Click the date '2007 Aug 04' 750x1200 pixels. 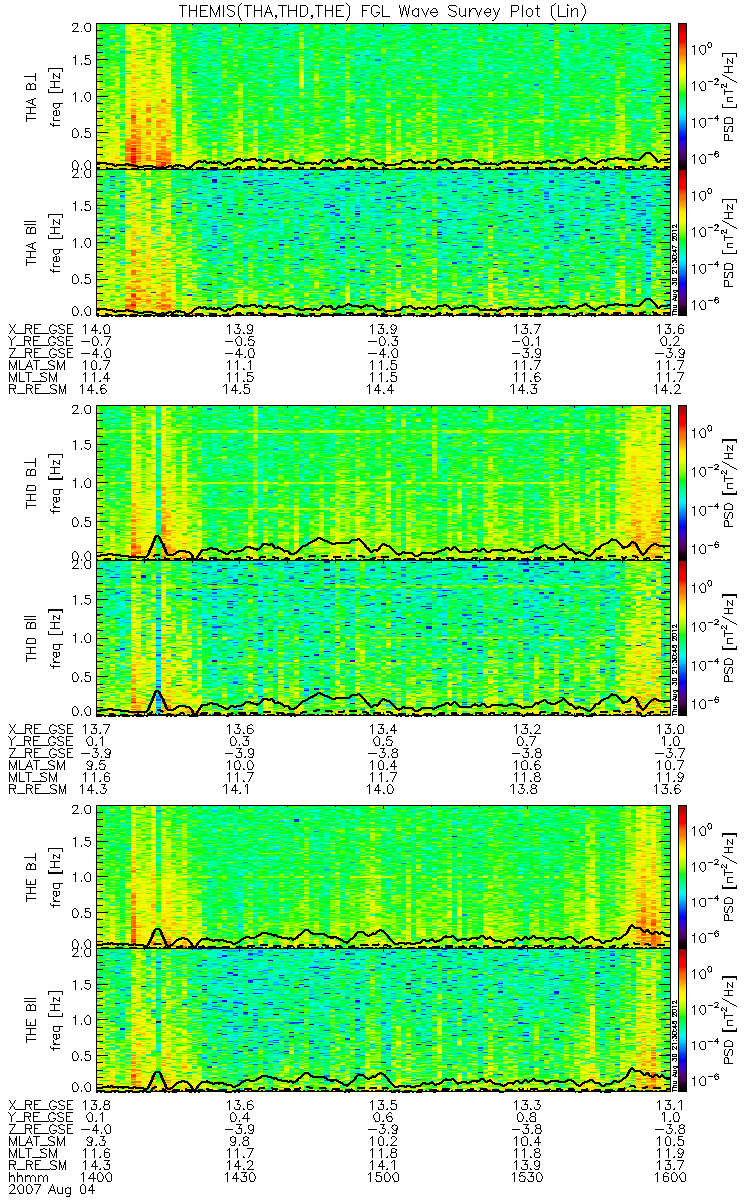click(50, 1192)
